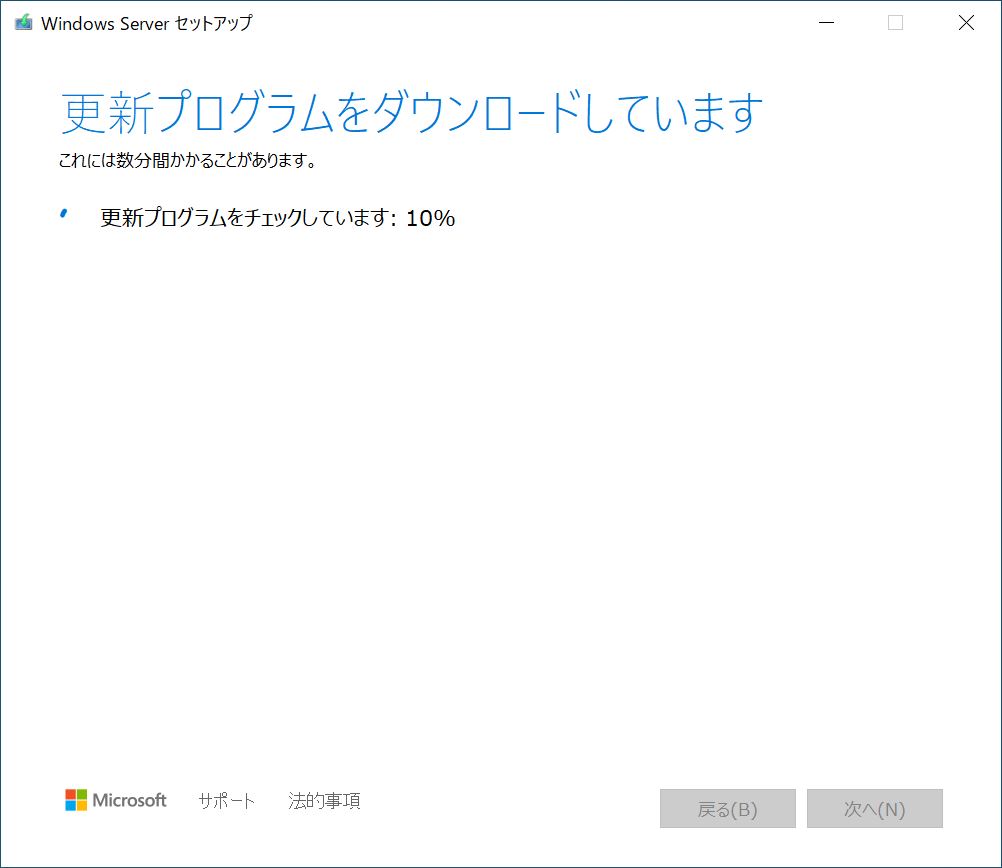Click the これには数分間かかることがあります subtitle text
The image size is (1002, 868).
188,160
